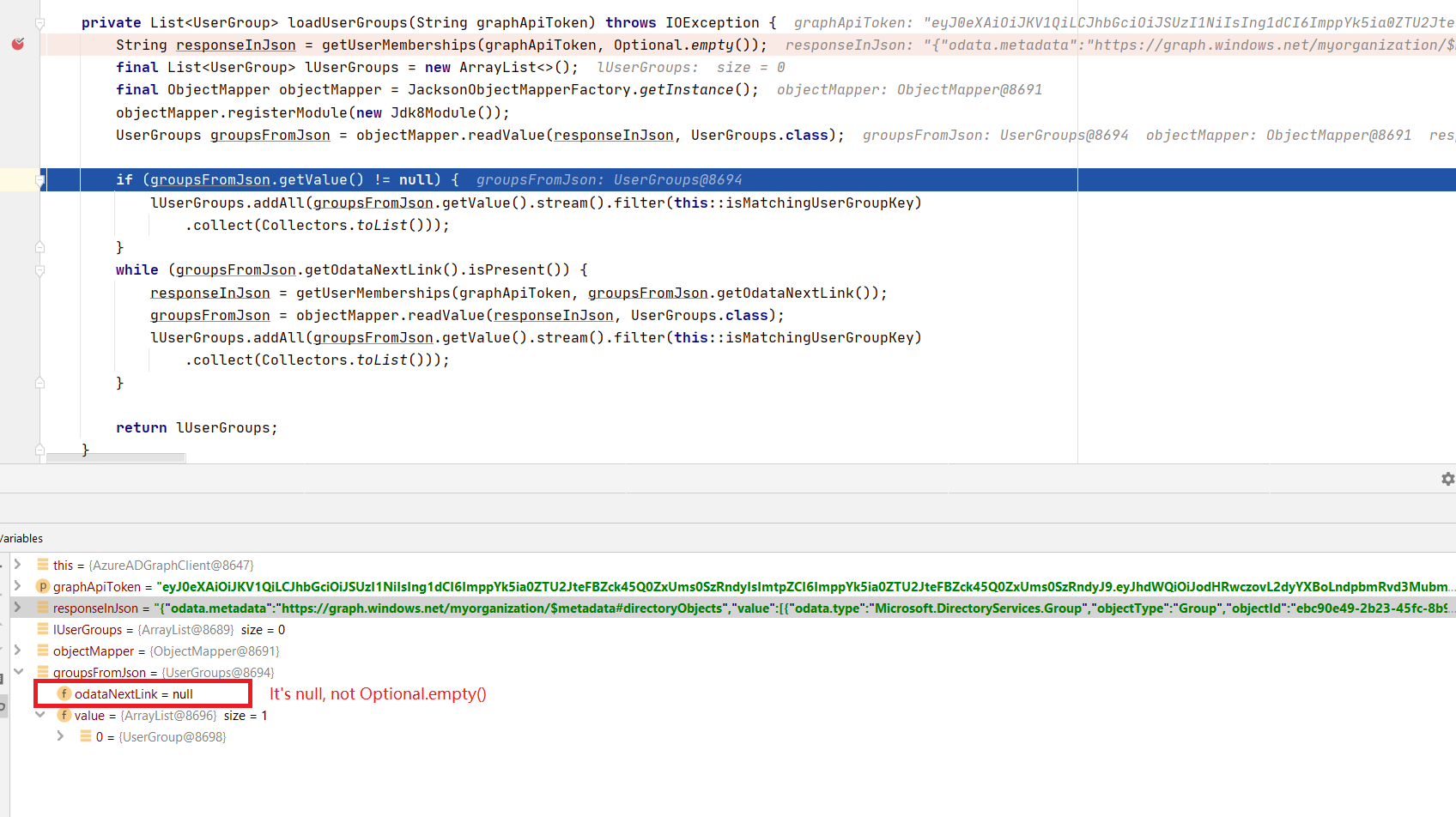Expand the 'this' AzureADGraphClient node

pos(17,564)
